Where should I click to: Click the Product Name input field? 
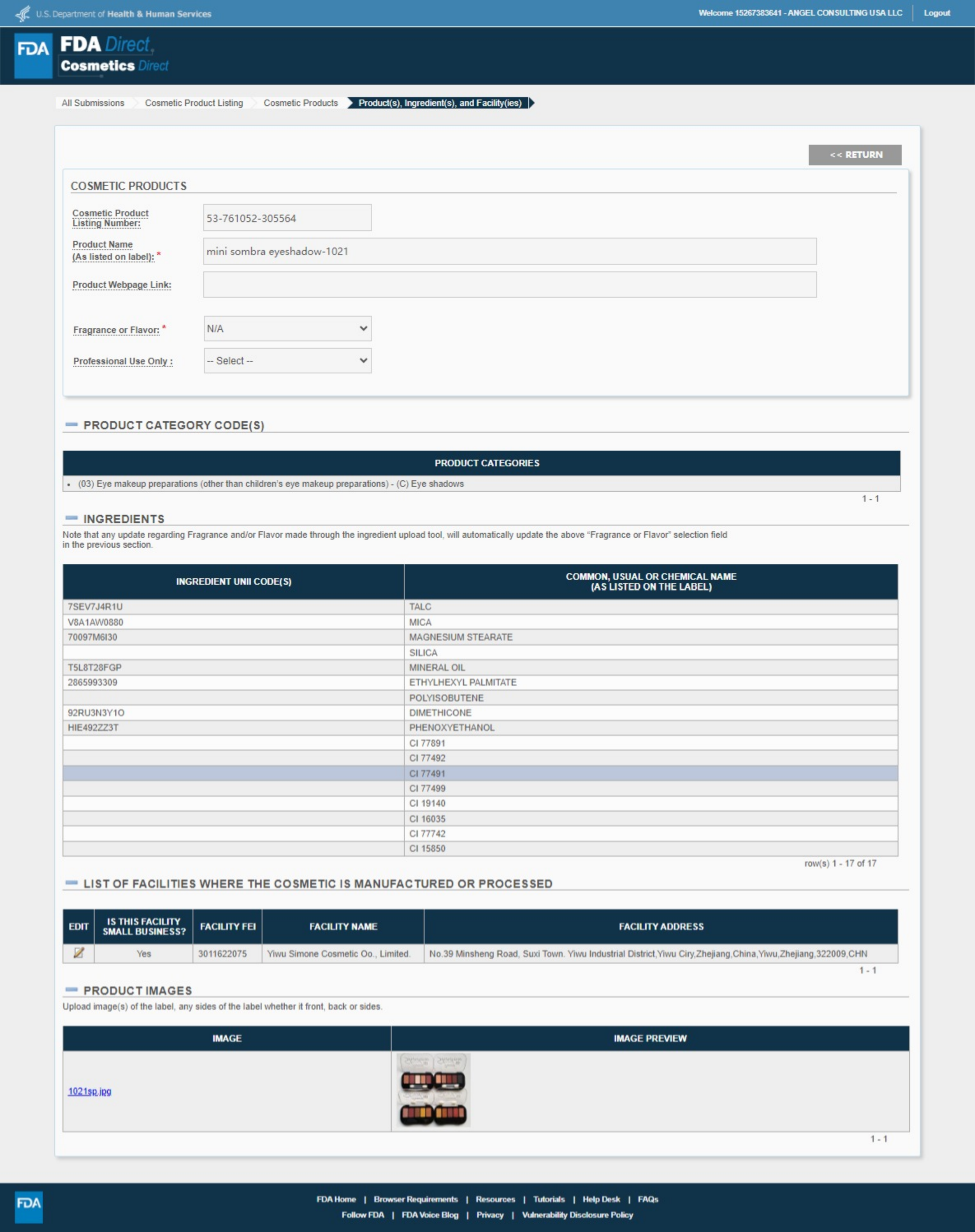509,251
